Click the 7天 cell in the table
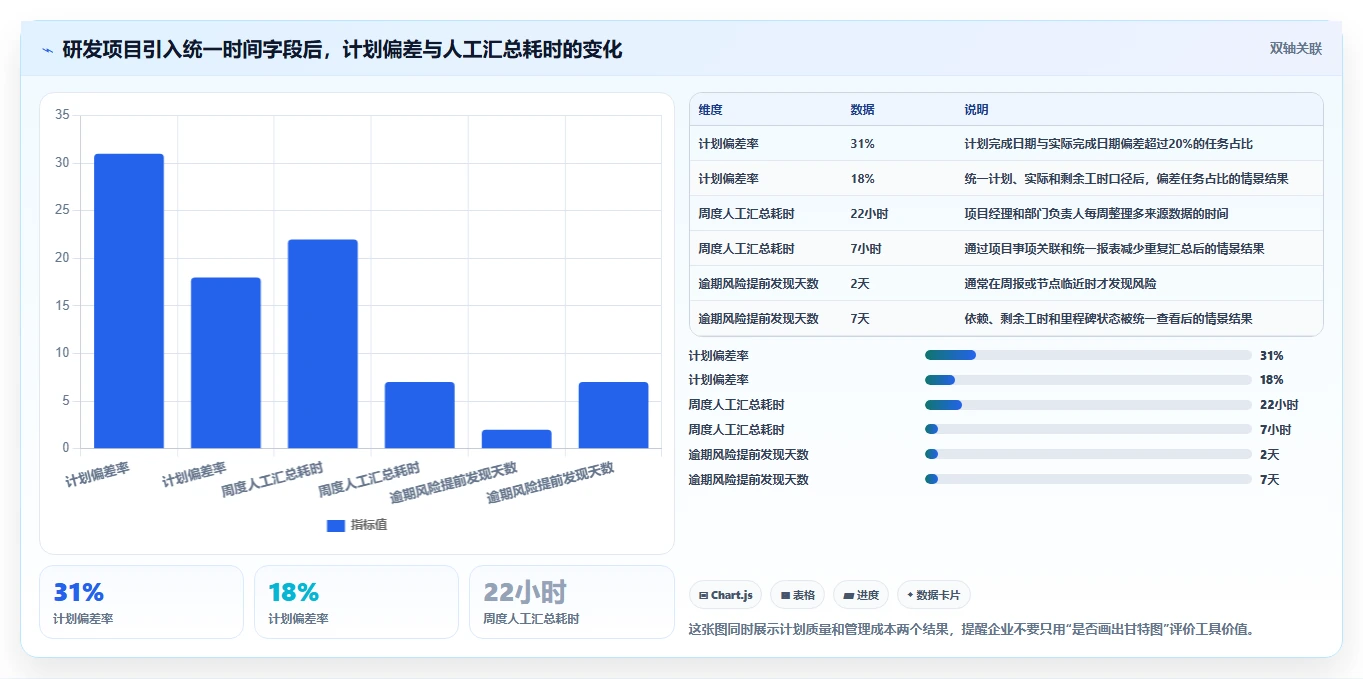1363x679 pixels. 860,319
